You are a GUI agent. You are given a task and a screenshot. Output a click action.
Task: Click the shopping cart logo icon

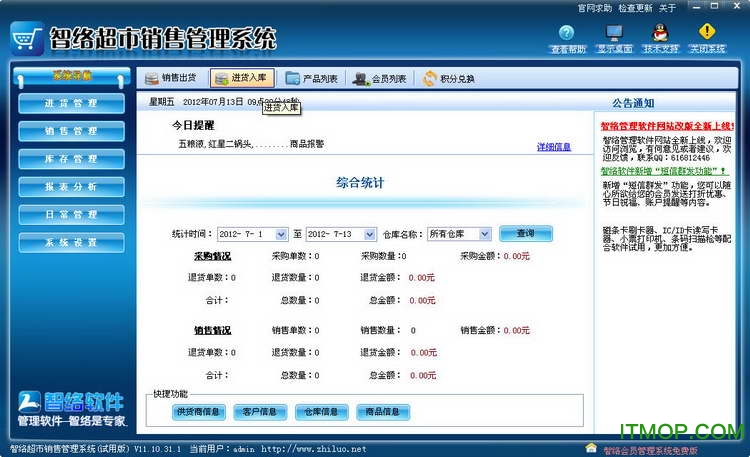27,39
